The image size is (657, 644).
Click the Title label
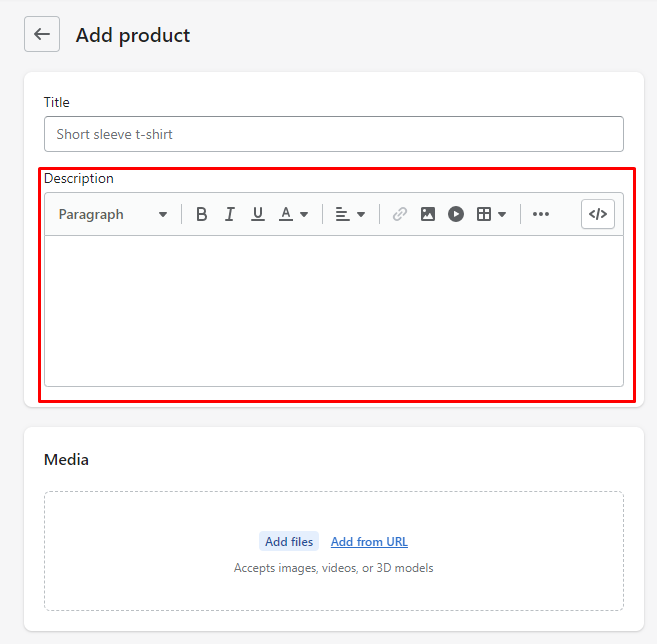click(x=57, y=102)
